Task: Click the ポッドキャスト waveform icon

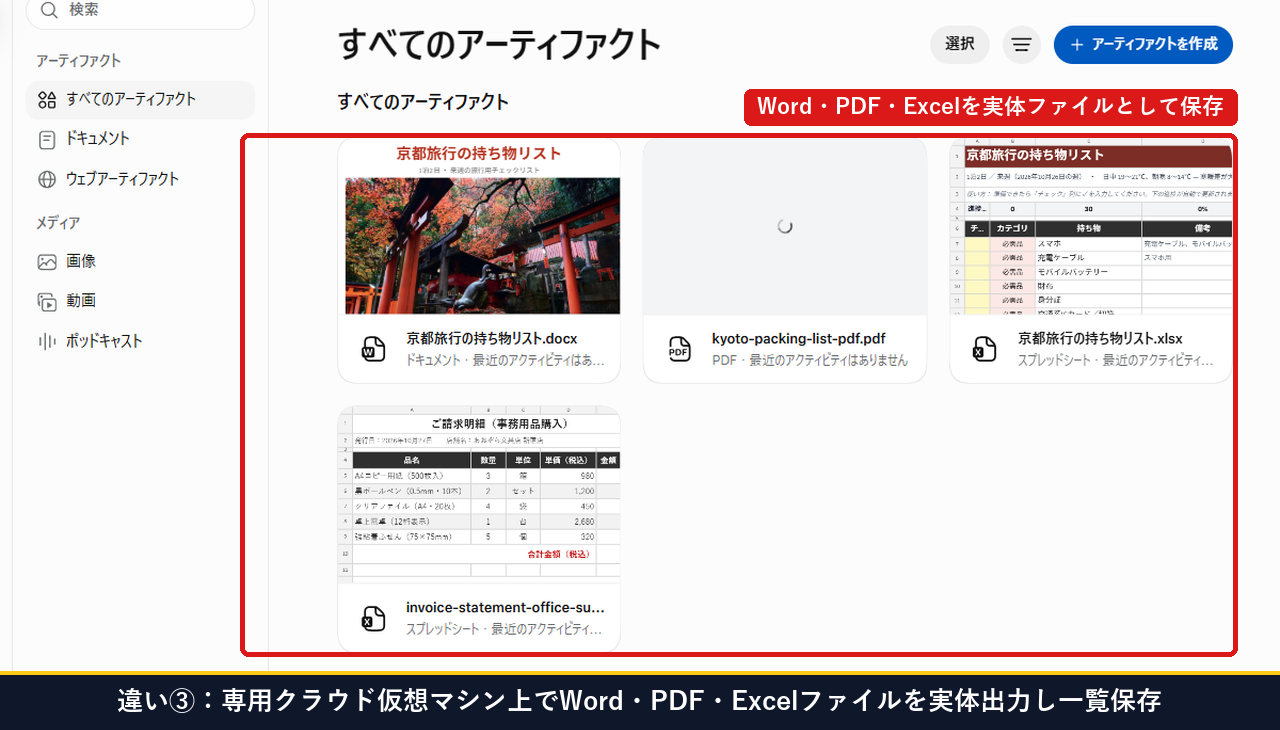Action: [47, 341]
